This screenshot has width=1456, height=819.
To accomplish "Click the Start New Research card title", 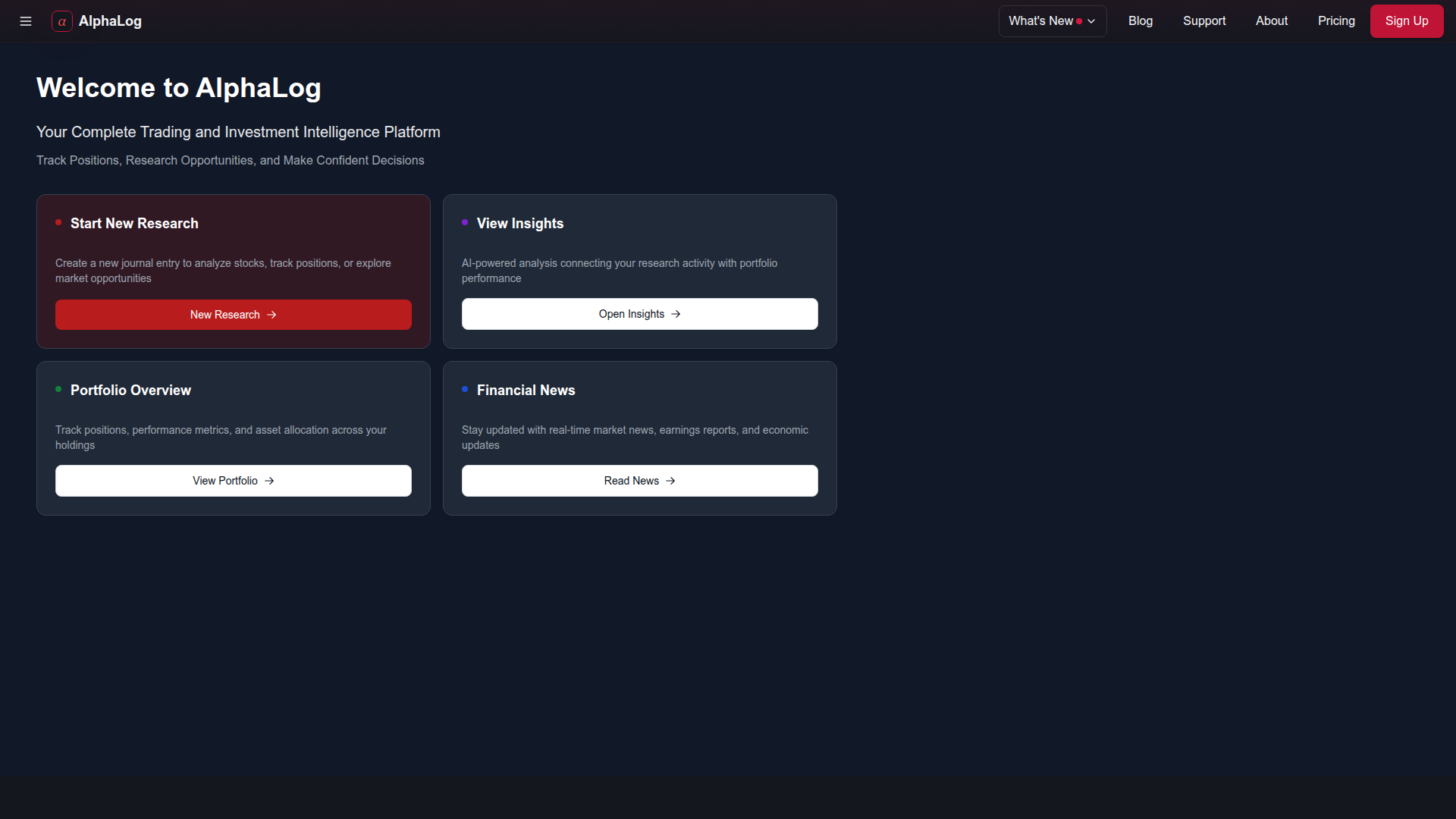I will [x=134, y=224].
